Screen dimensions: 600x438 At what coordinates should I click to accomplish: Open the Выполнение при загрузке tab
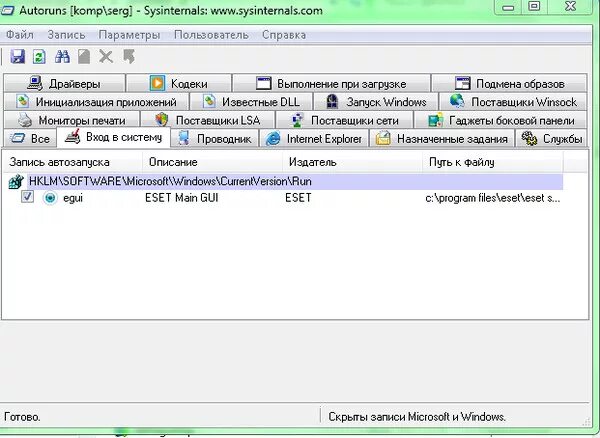point(331,83)
